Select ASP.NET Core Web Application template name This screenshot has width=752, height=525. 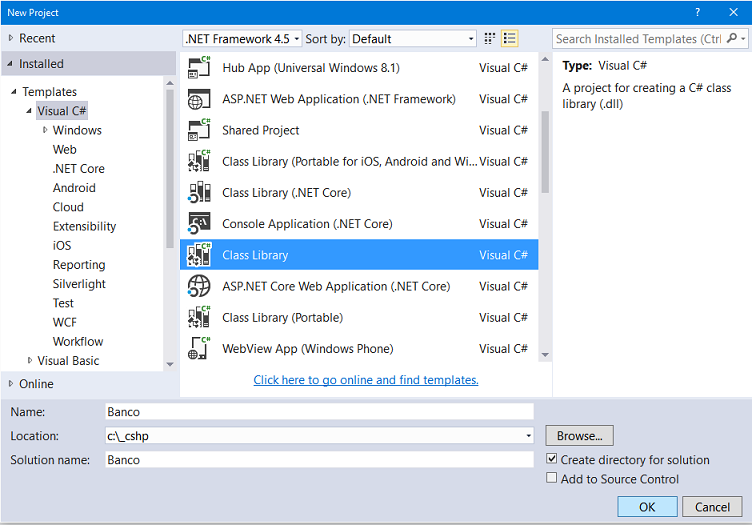[x=336, y=286]
